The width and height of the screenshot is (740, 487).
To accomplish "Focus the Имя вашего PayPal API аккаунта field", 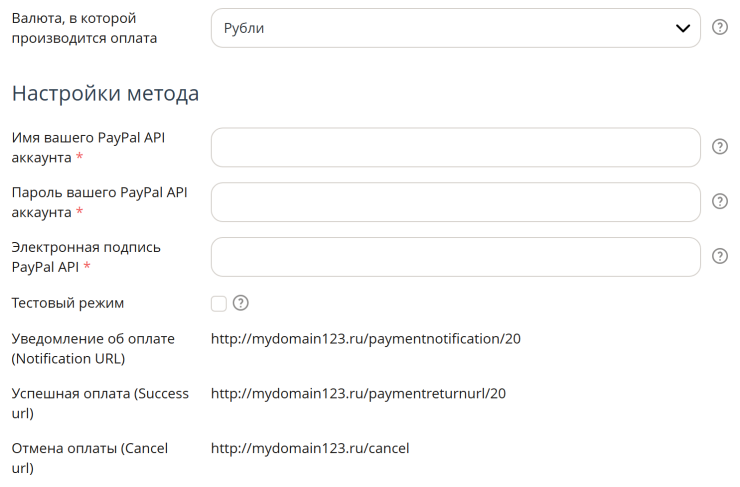I will (455, 147).
